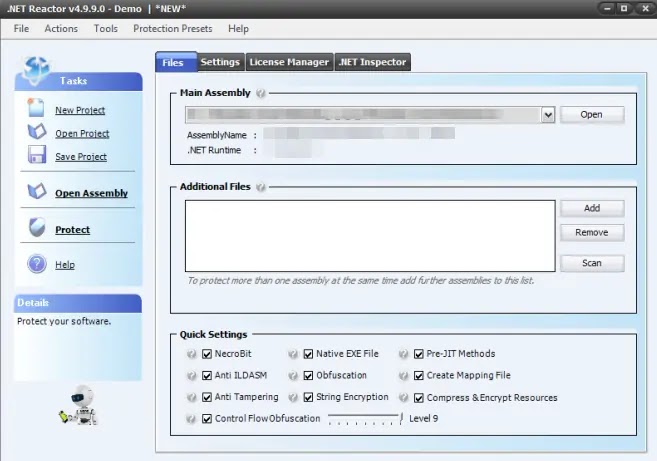
Task: Select the Files tab
Action: click(176, 62)
